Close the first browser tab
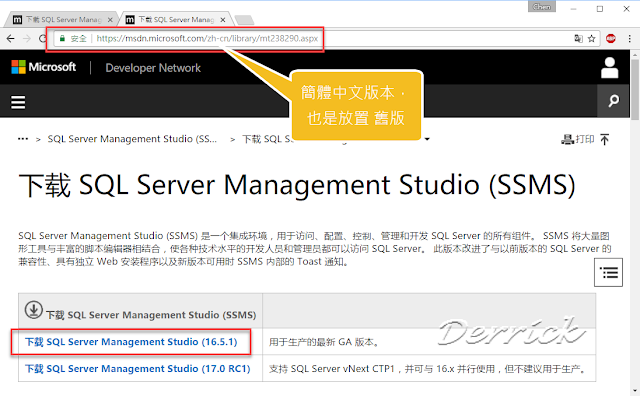This screenshot has height=396, width=640. pyautogui.click(x=110, y=20)
